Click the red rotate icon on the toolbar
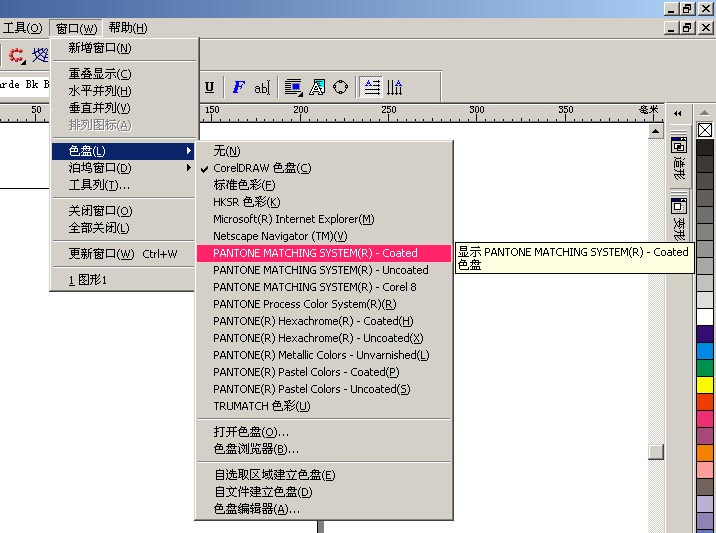This screenshot has width=716, height=533. (17, 56)
